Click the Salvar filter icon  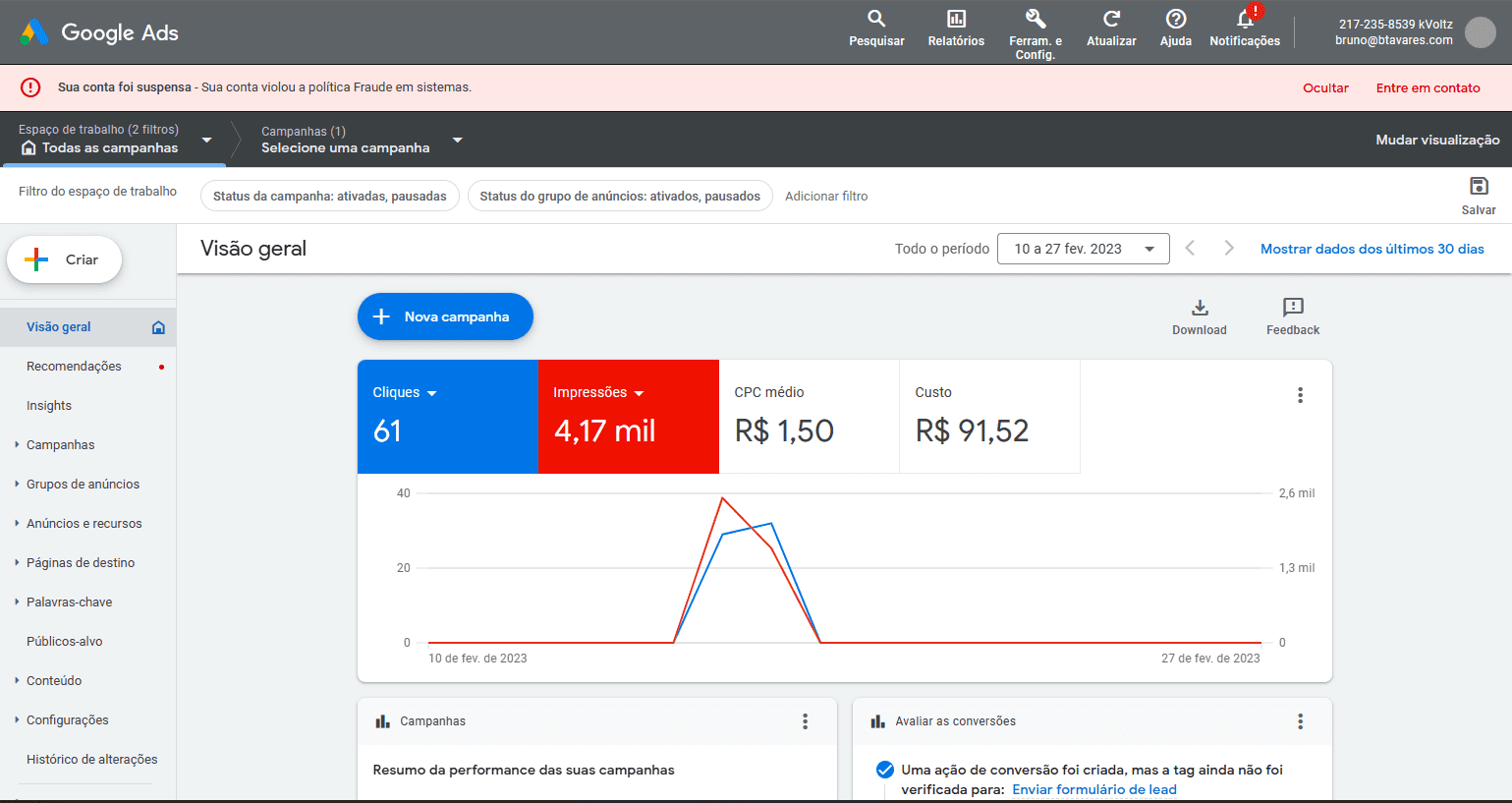point(1479,187)
